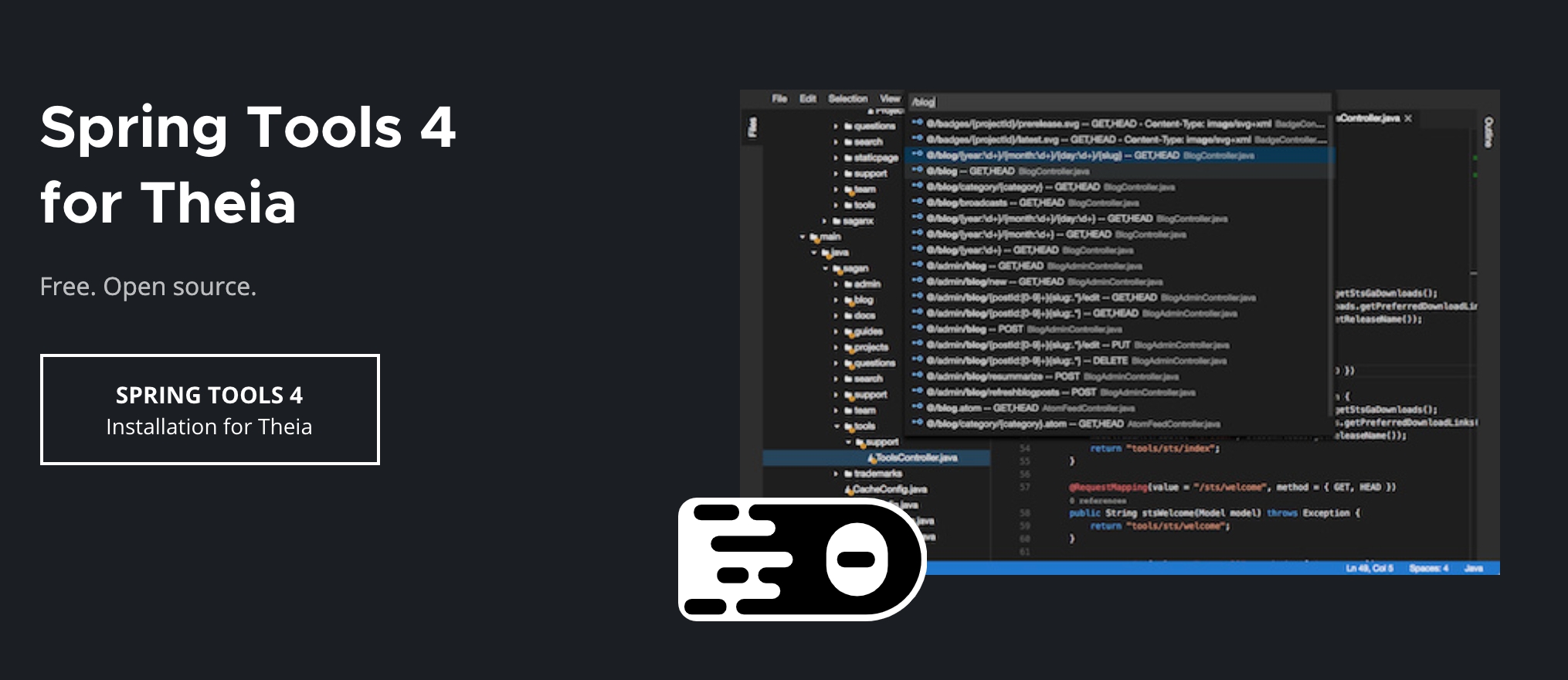Screen dimensions: 1568x680
Task: Select the Controller.java editor tab
Action: [x=1368, y=118]
